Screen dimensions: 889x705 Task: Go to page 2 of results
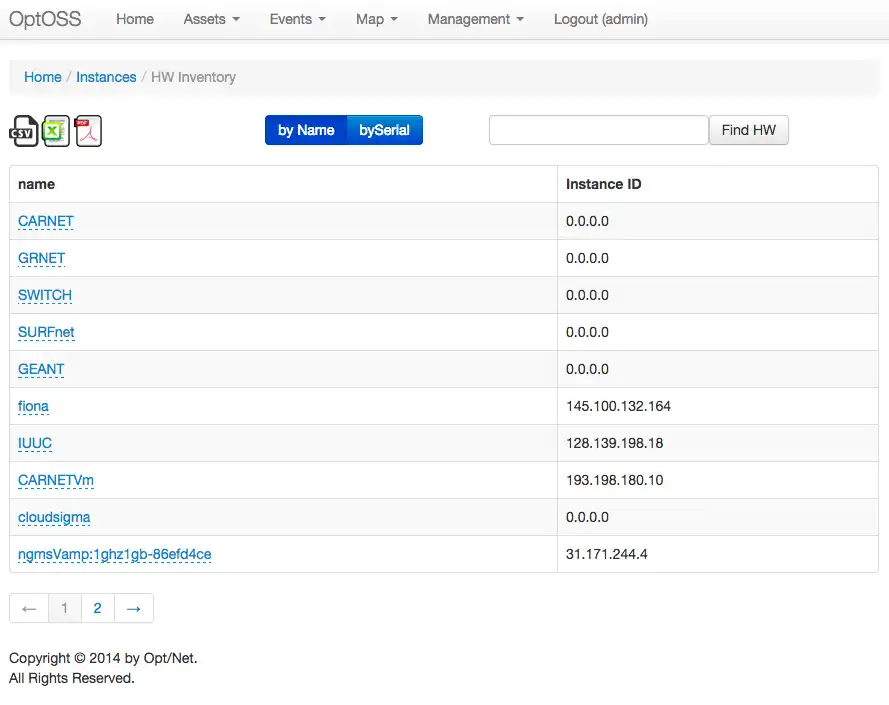click(x=98, y=609)
